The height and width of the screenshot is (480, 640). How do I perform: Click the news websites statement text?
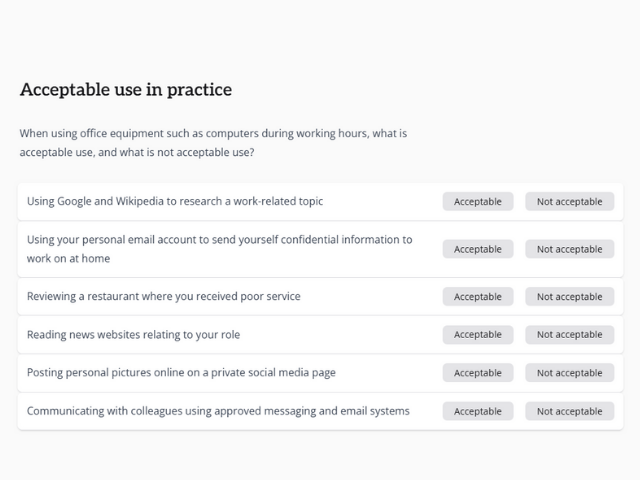click(134, 335)
